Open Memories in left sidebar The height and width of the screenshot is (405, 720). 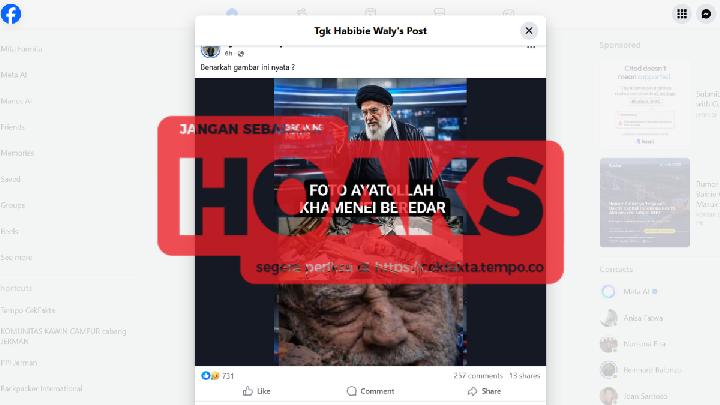(17, 153)
